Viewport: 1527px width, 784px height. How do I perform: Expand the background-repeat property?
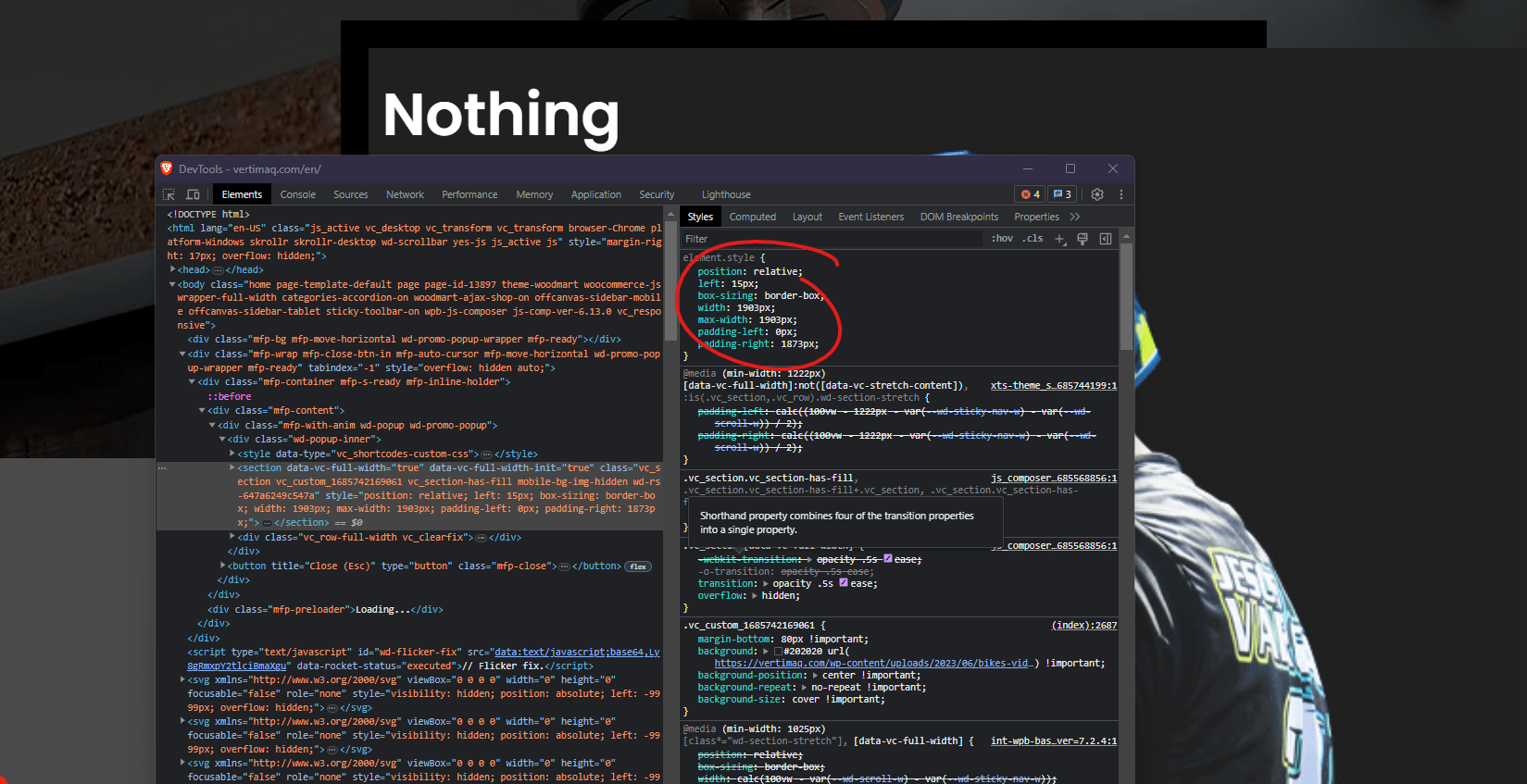804,687
